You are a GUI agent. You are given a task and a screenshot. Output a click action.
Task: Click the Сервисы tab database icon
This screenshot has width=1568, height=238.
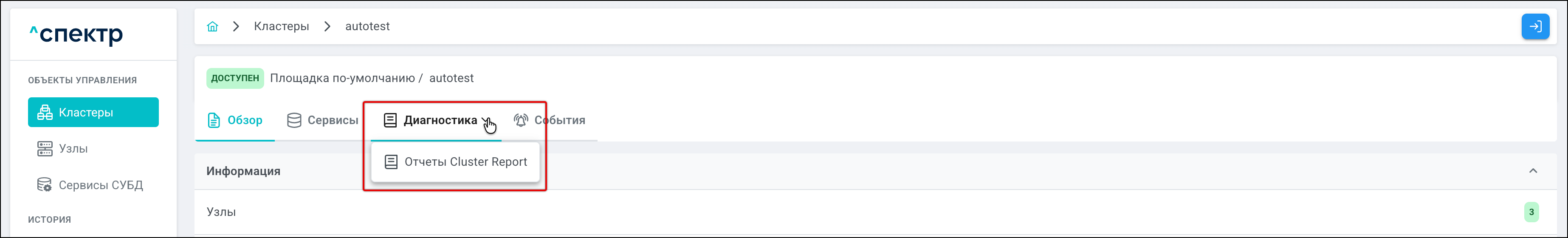pos(294,121)
